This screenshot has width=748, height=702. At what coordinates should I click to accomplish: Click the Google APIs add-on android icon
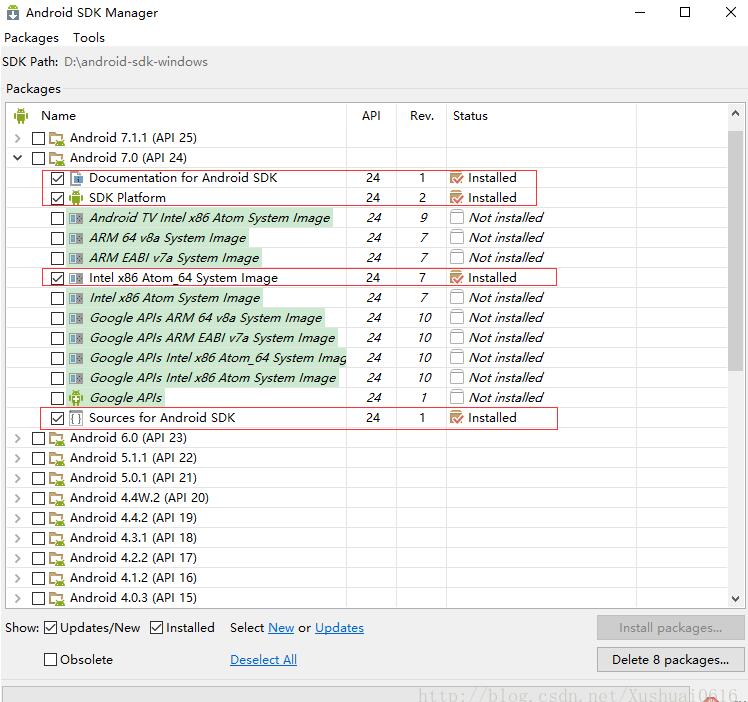[76, 398]
